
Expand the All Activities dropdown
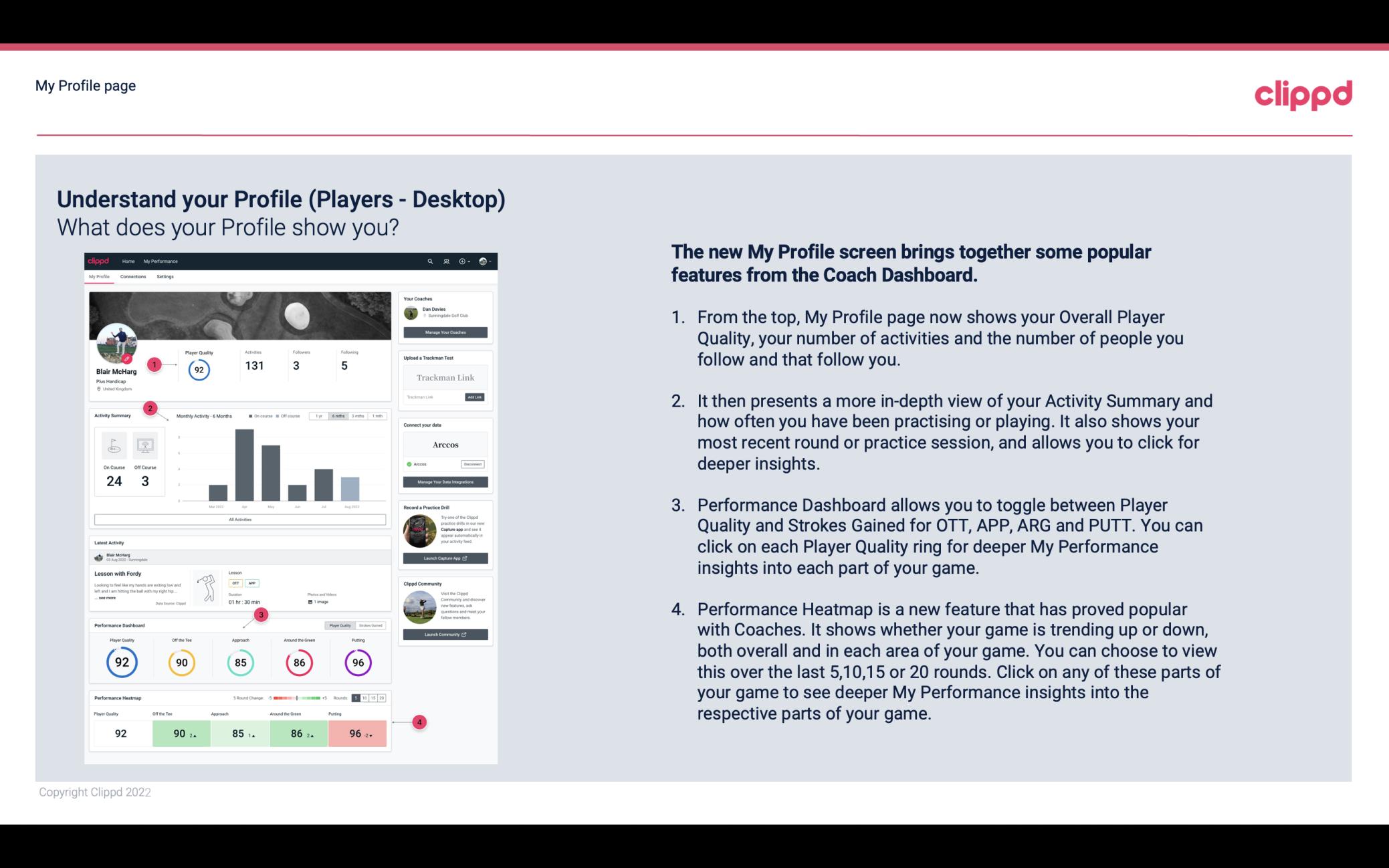240,519
